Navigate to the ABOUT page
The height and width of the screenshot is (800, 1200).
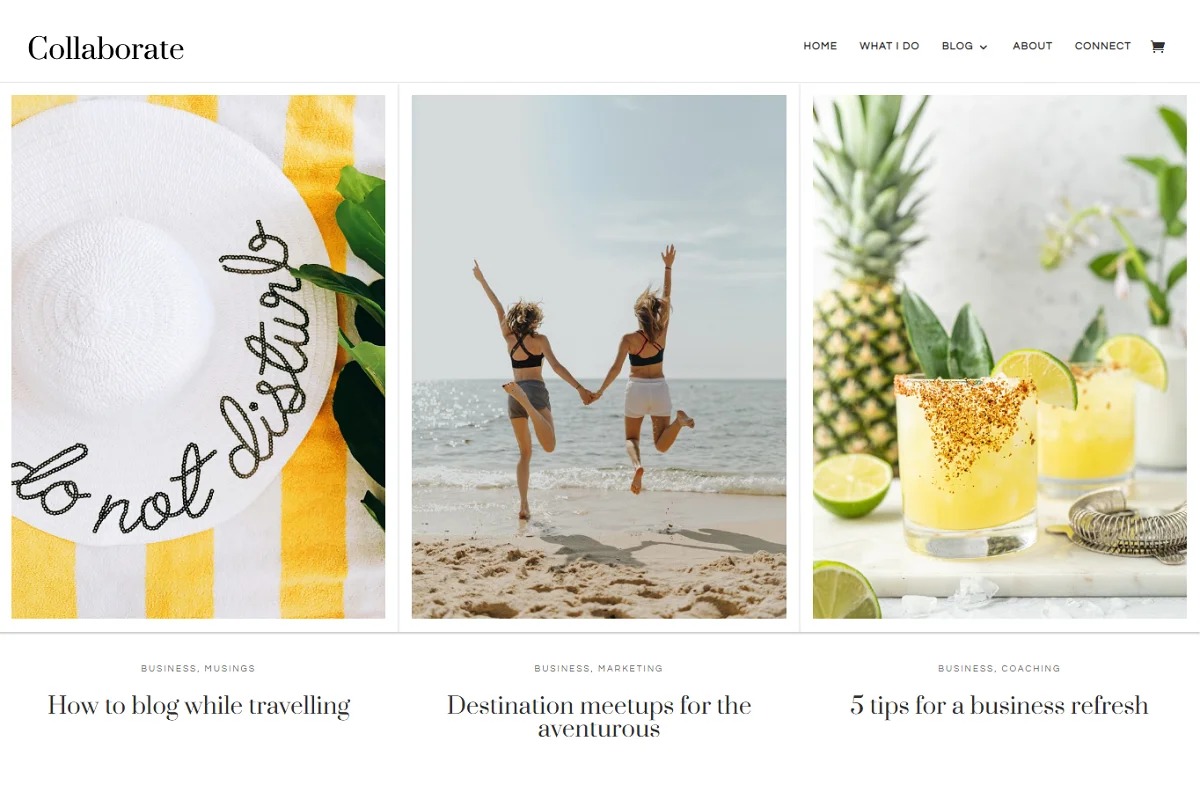(1032, 46)
